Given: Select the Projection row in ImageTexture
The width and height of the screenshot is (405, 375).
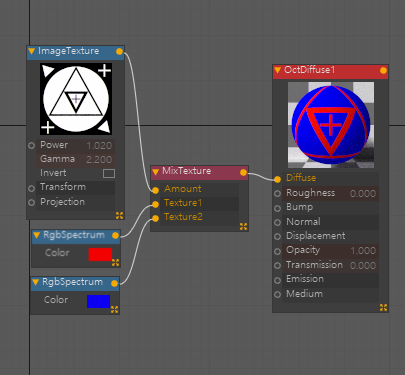Looking at the screenshot, I should tap(76, 202).
